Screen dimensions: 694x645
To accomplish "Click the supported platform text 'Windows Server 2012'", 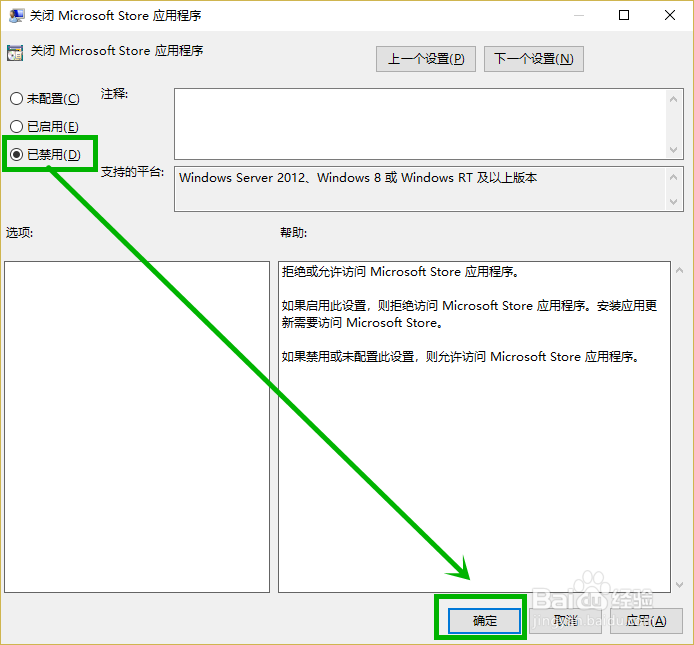I will click(x=242, y=178).
